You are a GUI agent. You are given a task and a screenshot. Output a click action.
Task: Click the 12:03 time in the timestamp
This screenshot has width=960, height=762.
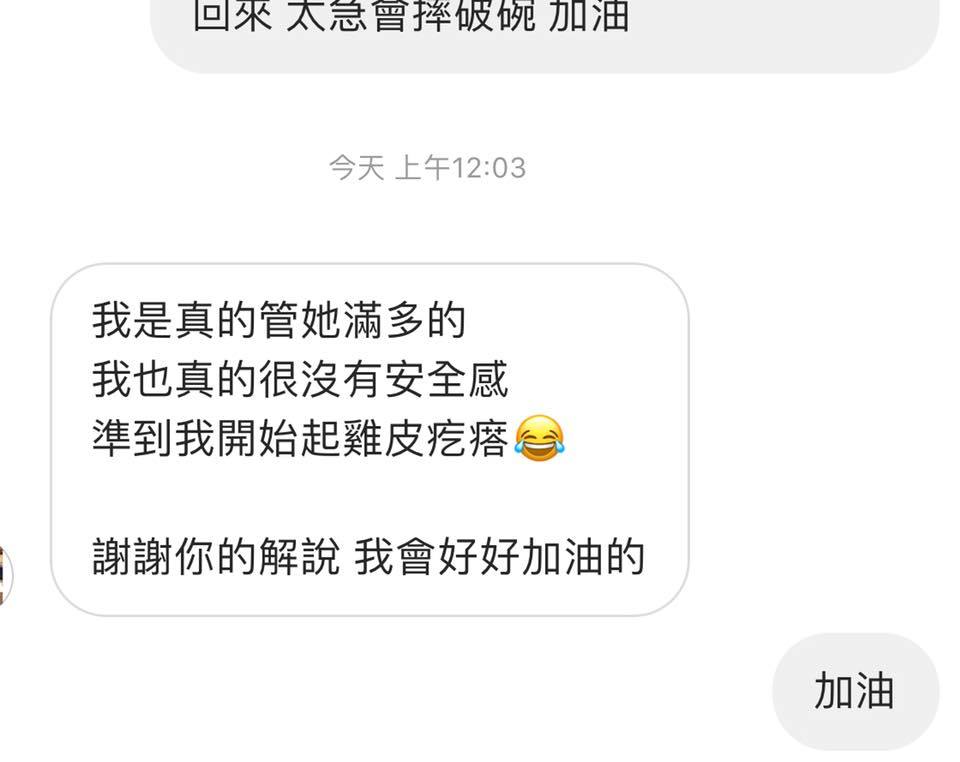tap(489, 168)
